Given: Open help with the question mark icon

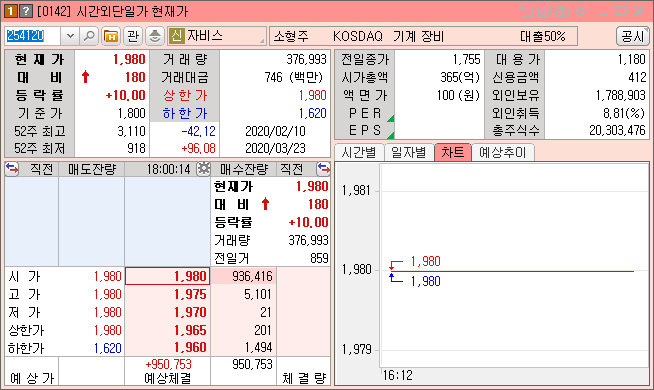Looking at the screenshot, I should tap(26, 11).
